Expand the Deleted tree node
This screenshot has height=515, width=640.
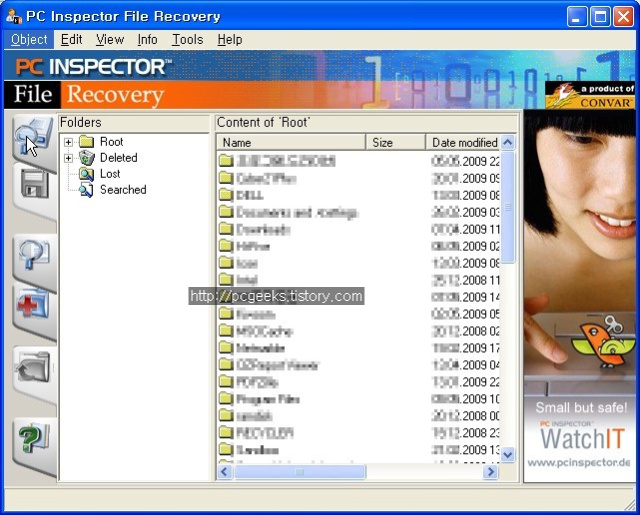point(69,158)
